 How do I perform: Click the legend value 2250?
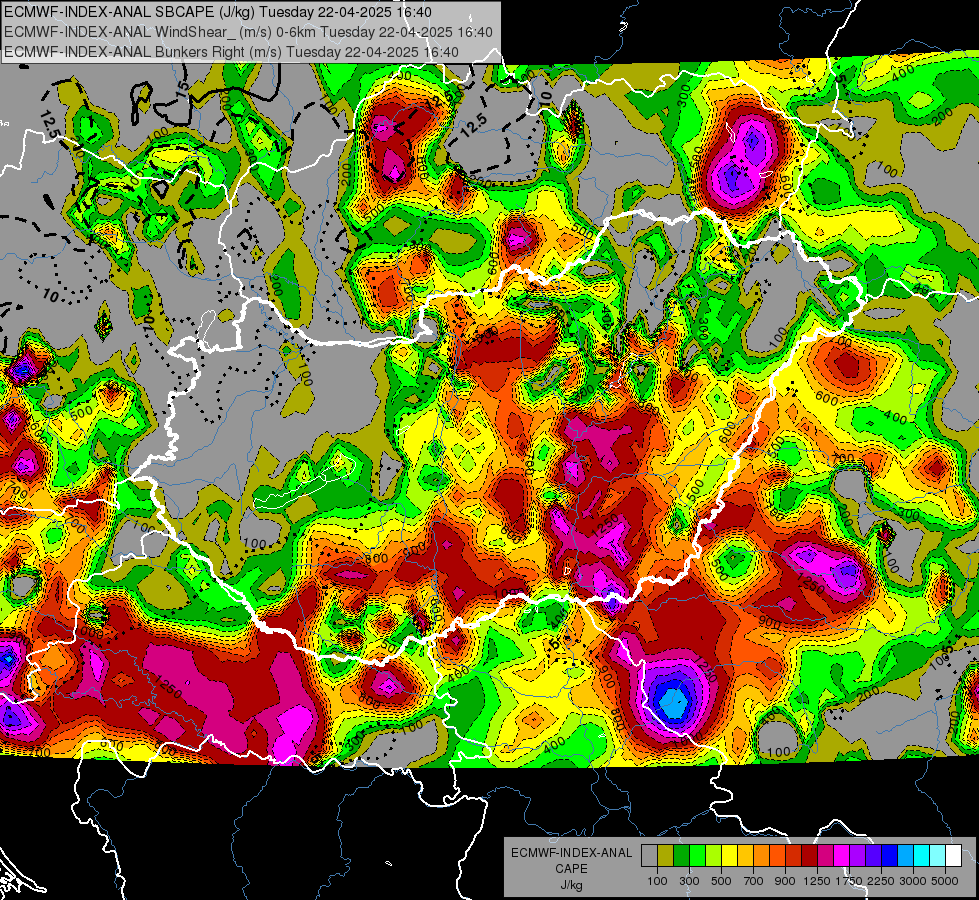(x=881, y=881)
